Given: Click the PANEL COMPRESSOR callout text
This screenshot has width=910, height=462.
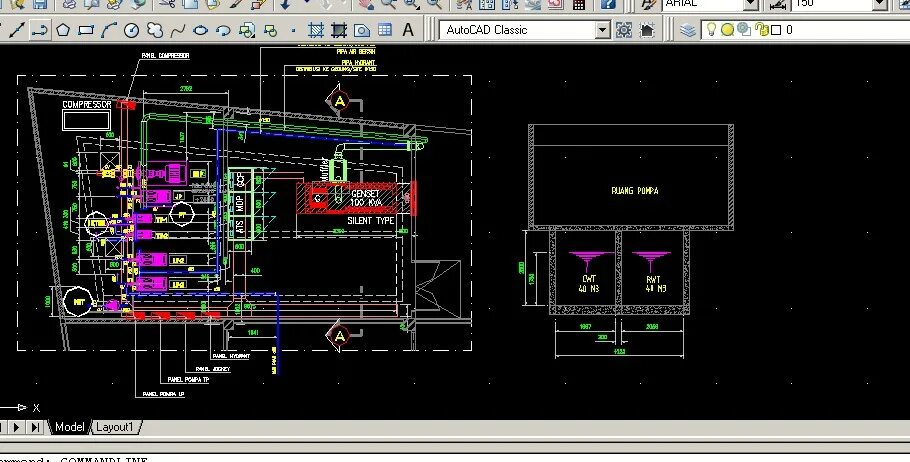Looking at the screenshot, I should [x=165, y=56].
